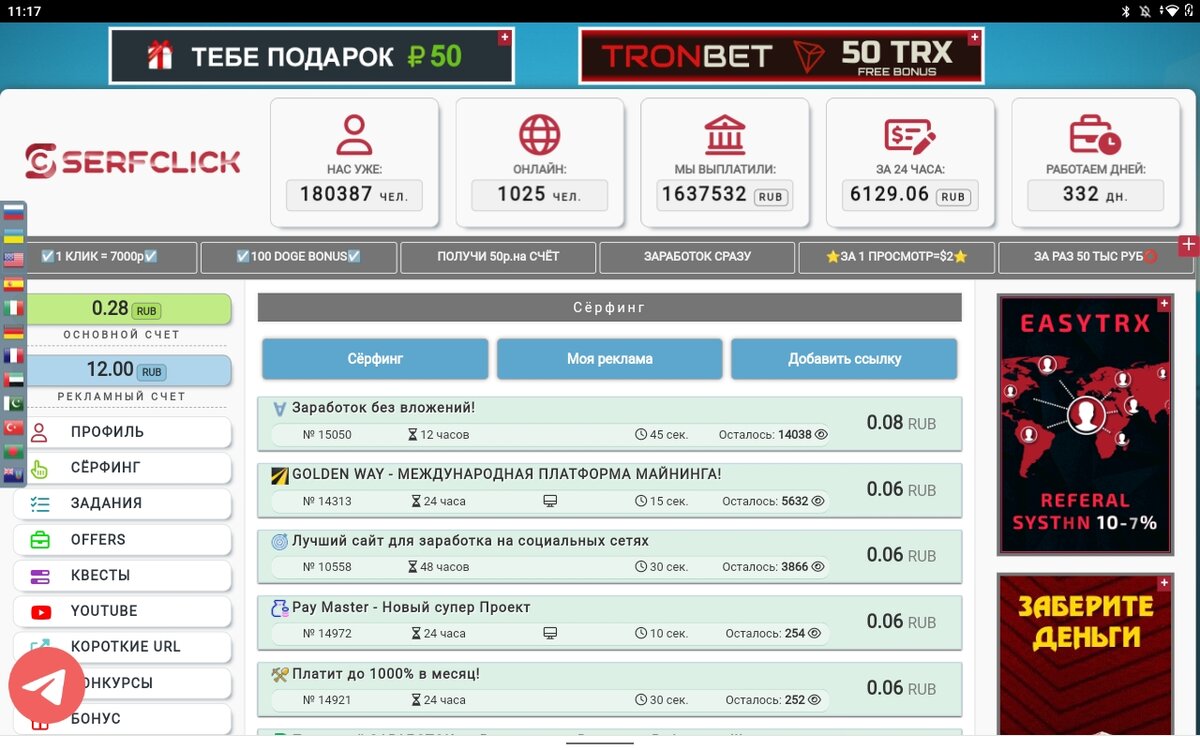Open the ЗАРАБОТОК СРАЗУ ticker link

[x=697, y=257]
